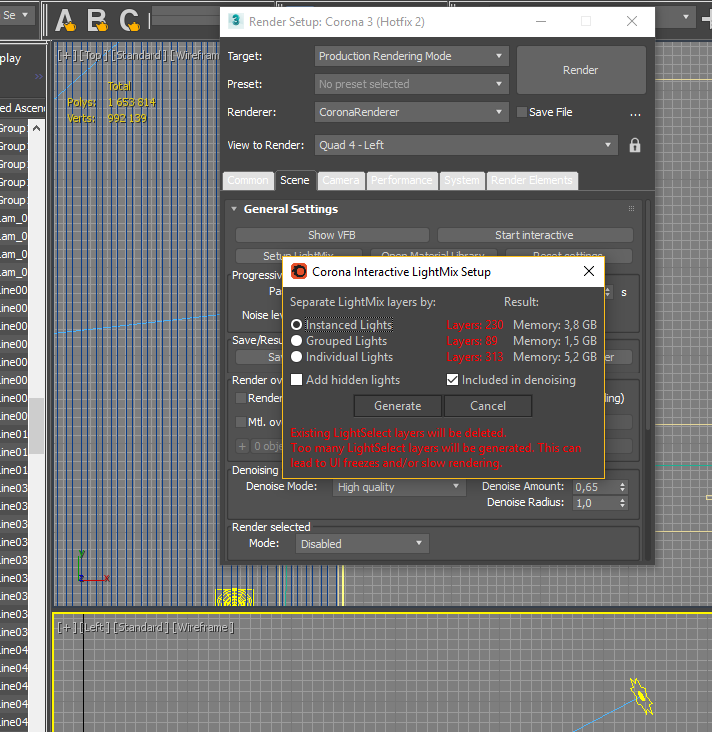Click the lock icon beside View to Render

pos(634,145)
